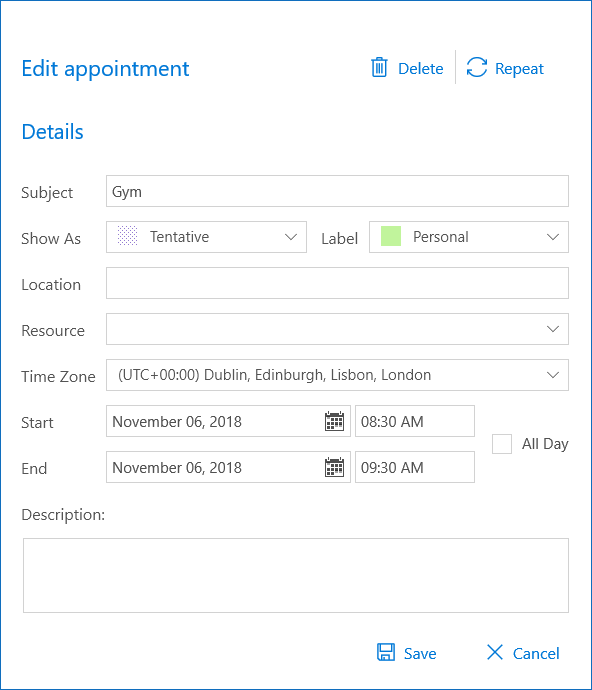Open the Label dropdown showing Personal

click(x=469, y=237)
